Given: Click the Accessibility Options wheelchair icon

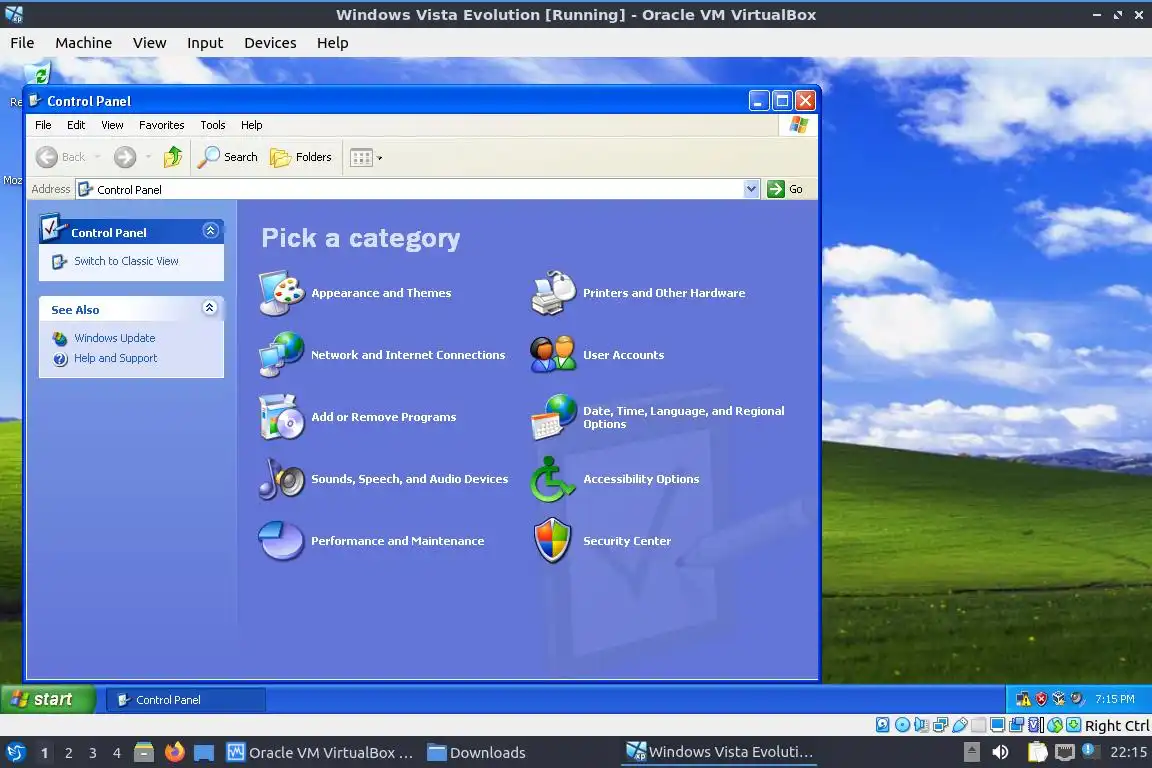Looking at the screenshot, I should point(553,478).
